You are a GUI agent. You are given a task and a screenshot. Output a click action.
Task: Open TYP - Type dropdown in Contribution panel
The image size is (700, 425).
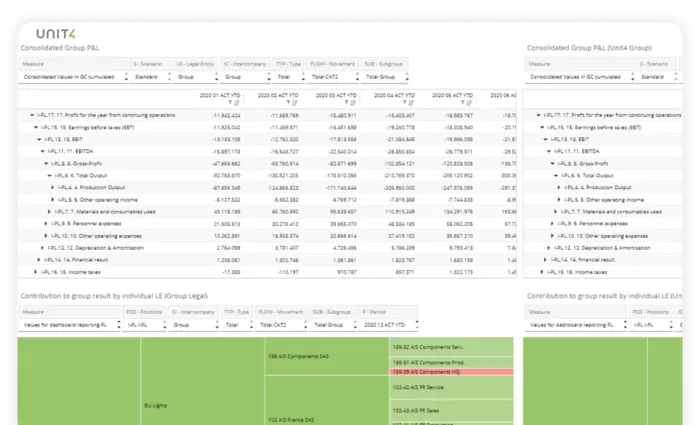(237, 325)
